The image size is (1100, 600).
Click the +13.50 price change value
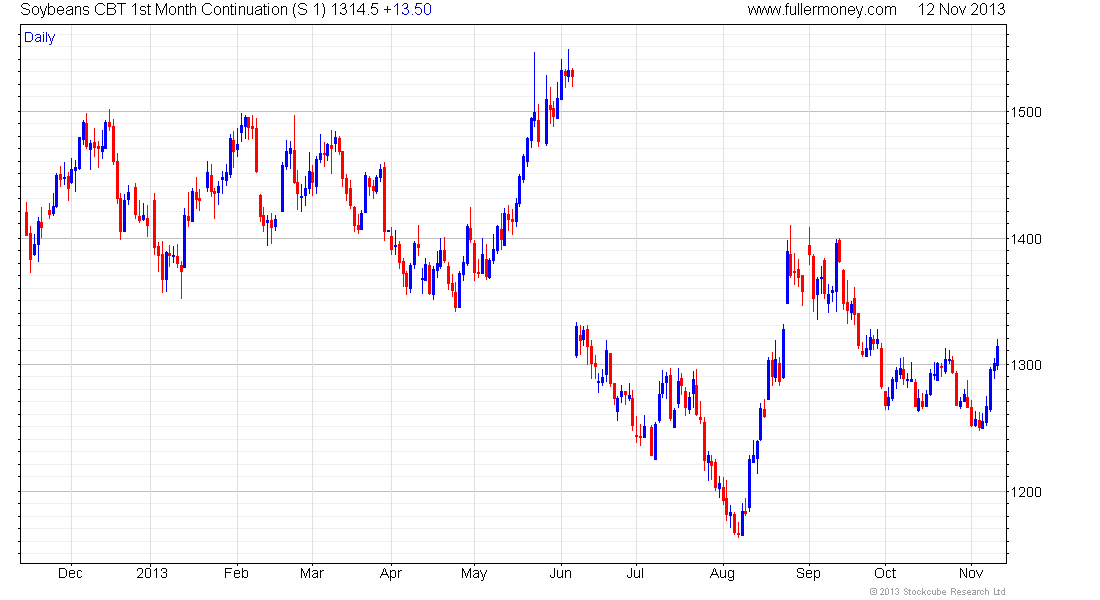(407, 10)
